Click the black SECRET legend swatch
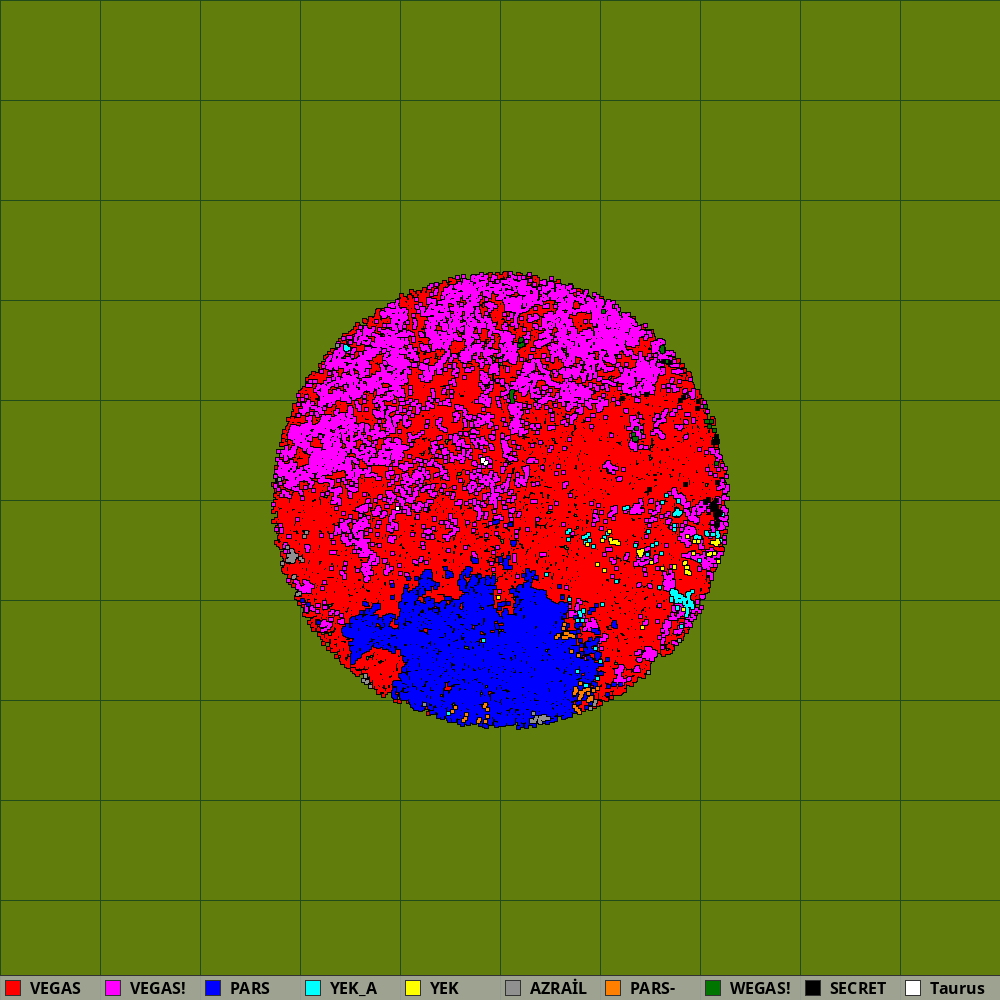This screenshot has height=1000, width=1000. [x=813, y=988]
